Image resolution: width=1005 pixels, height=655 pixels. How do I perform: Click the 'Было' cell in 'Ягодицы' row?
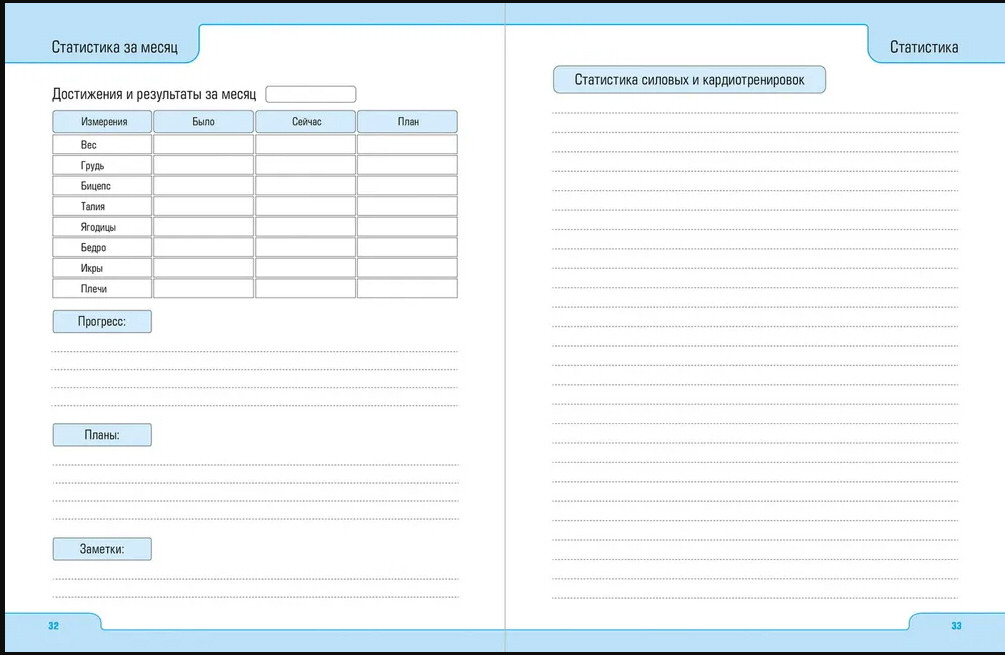click(203, 227)
